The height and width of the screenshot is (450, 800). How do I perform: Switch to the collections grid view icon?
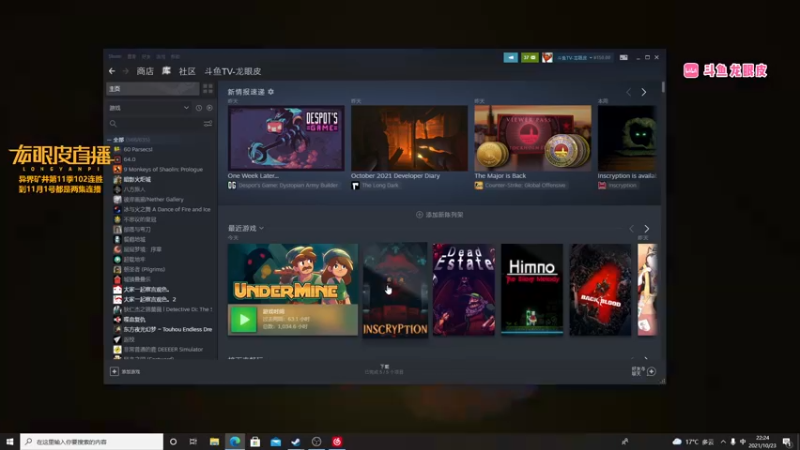click(208, 89)
